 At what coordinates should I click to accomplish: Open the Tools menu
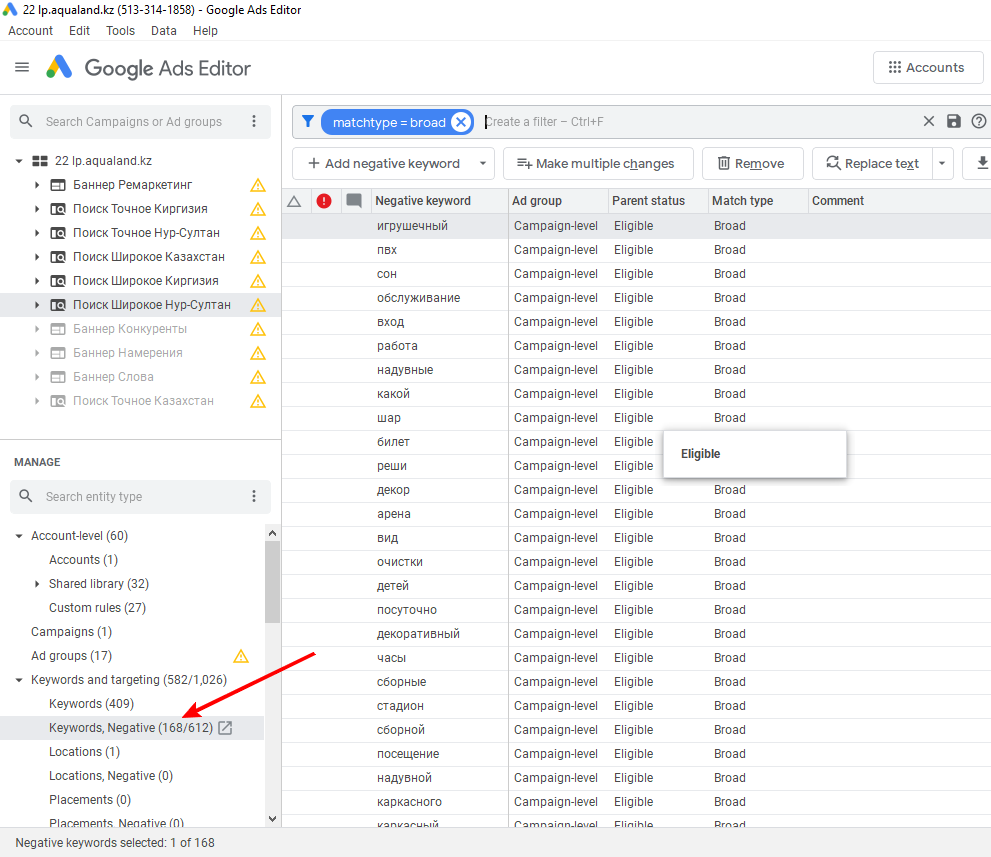[120, 30]
